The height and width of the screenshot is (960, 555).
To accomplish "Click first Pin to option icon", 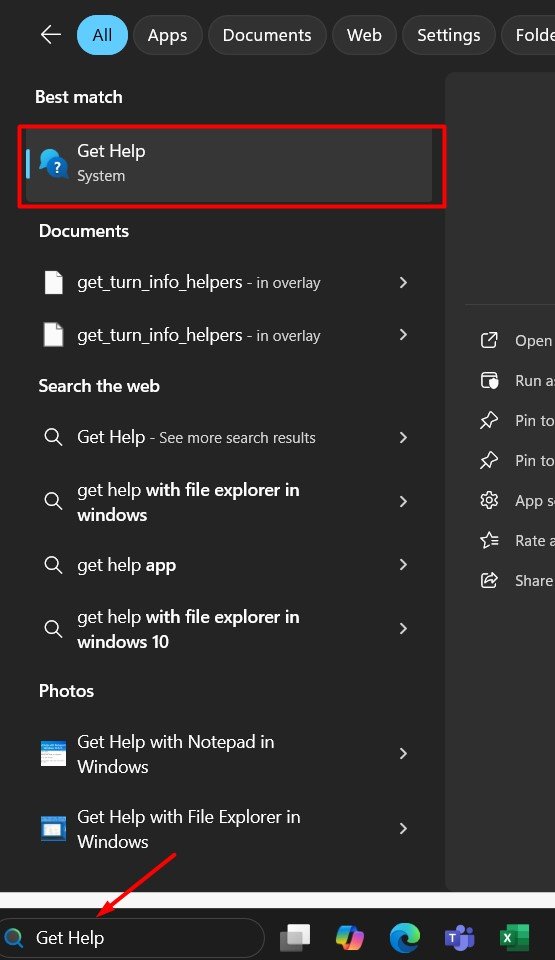I will [x=489, y=420].
